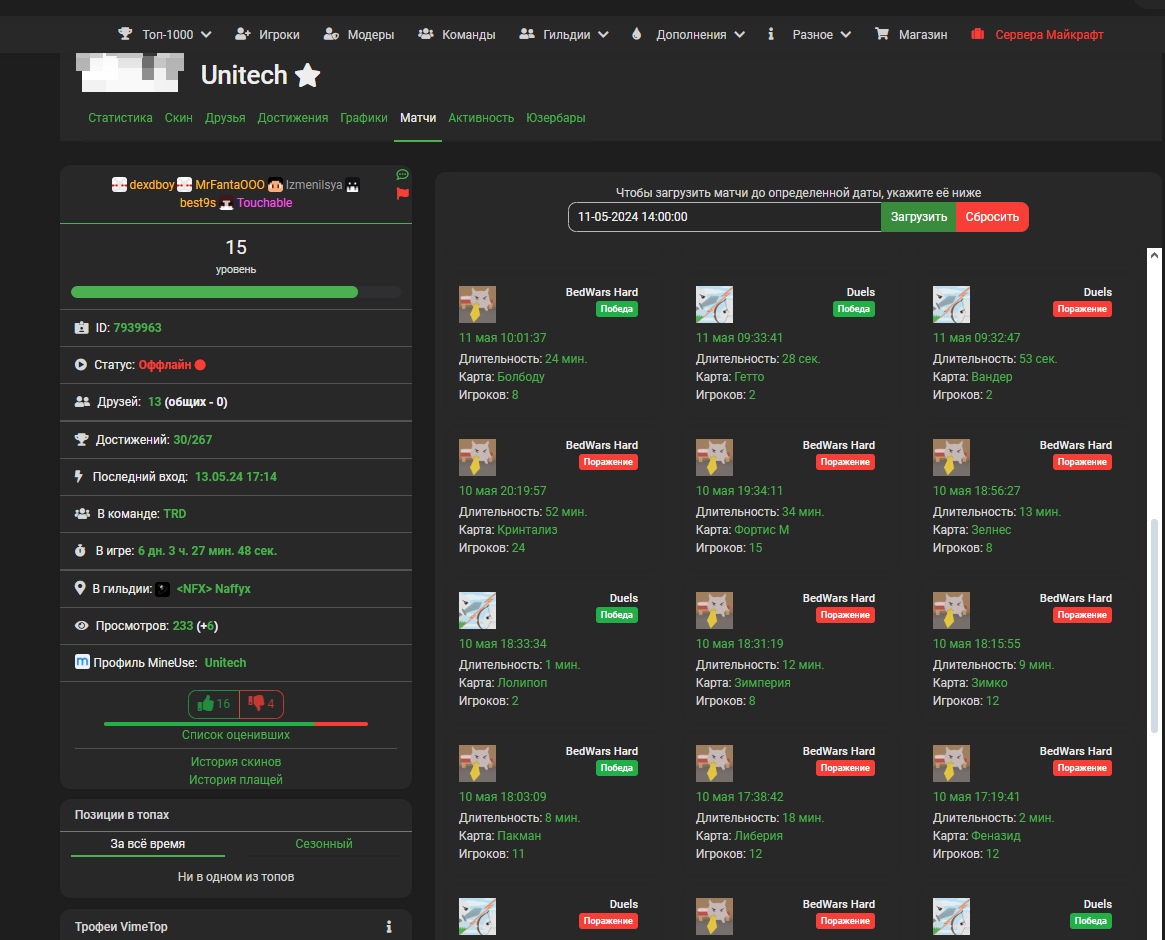
Task: Switch to the Статистика tab
Action: (120, 118)
